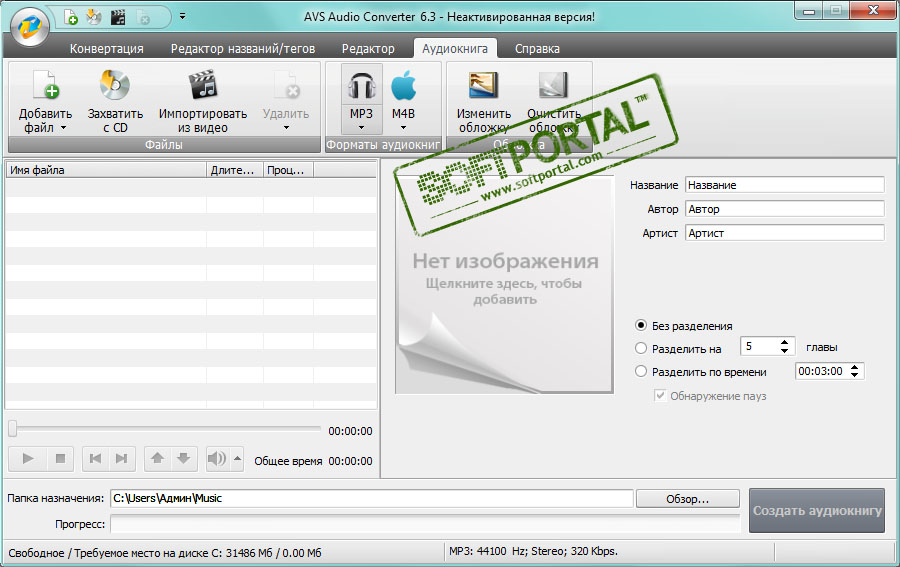The height and width of the screenshot is (567, 900).
Task: Click the Название input field
Action: pyautogui.click(x=785, y=185)
